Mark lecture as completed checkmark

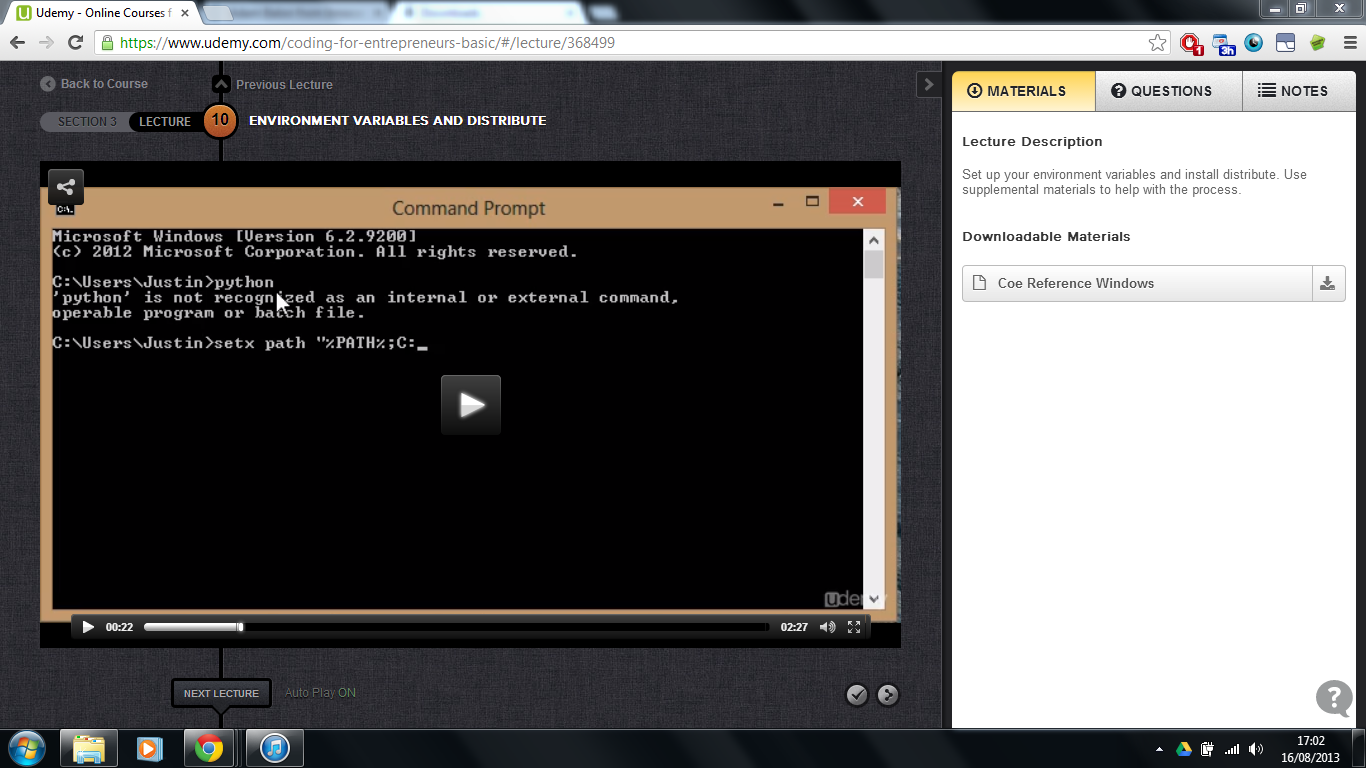point(856,695)
